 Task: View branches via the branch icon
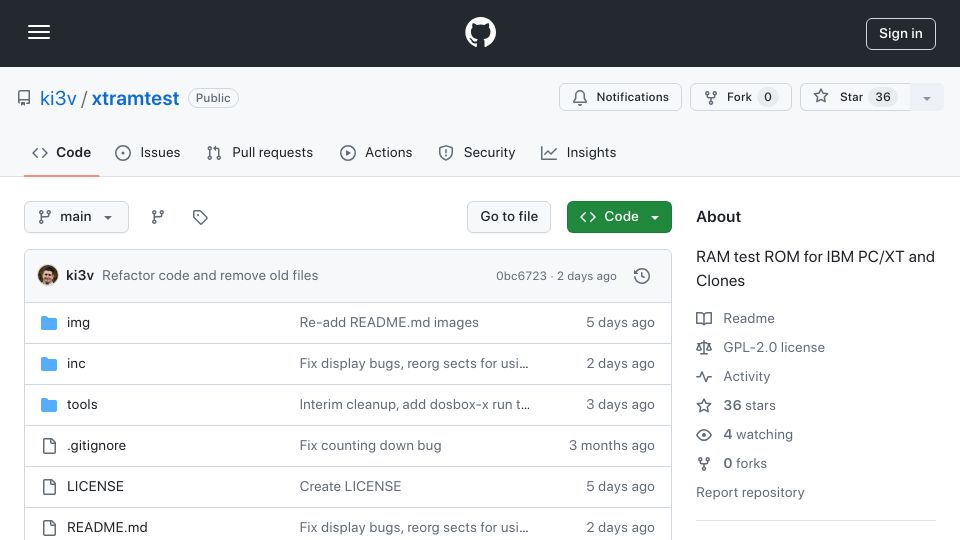click(158, 217)
